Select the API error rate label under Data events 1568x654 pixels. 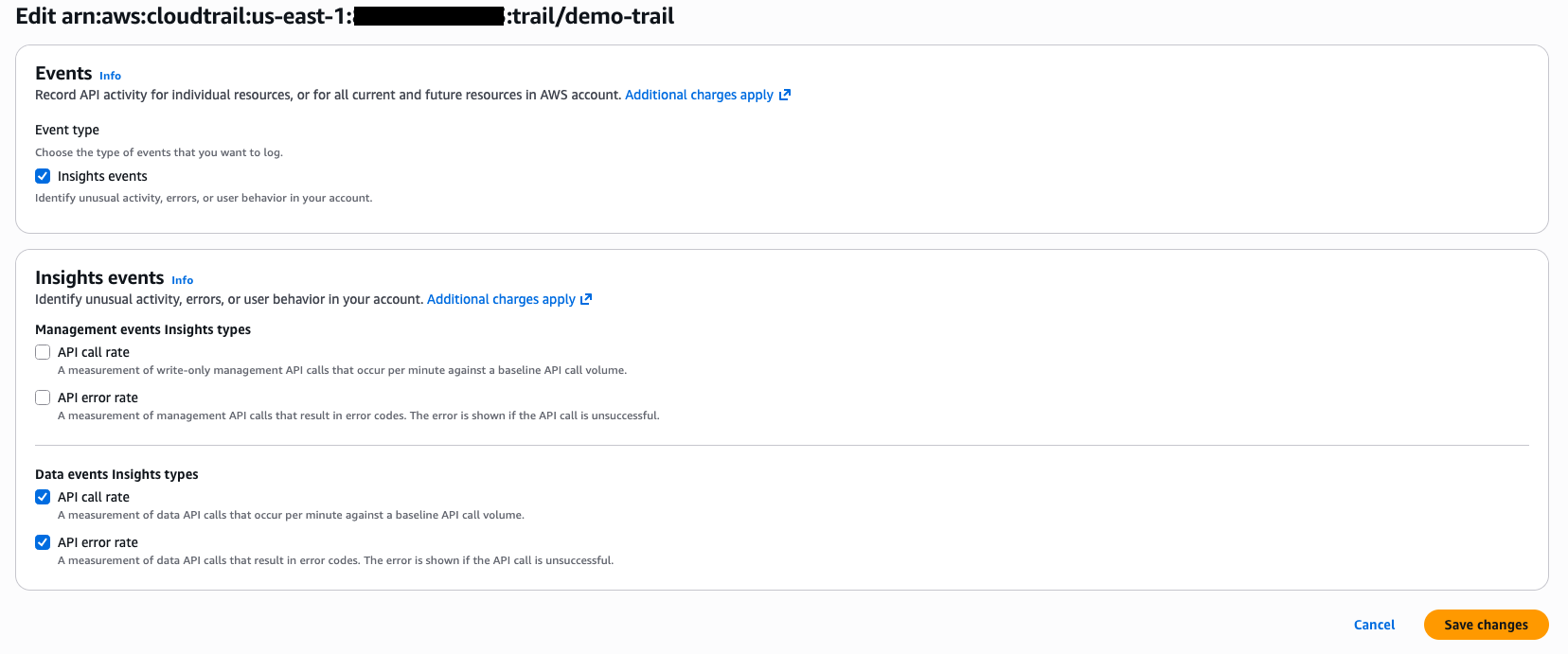point(98,541)
